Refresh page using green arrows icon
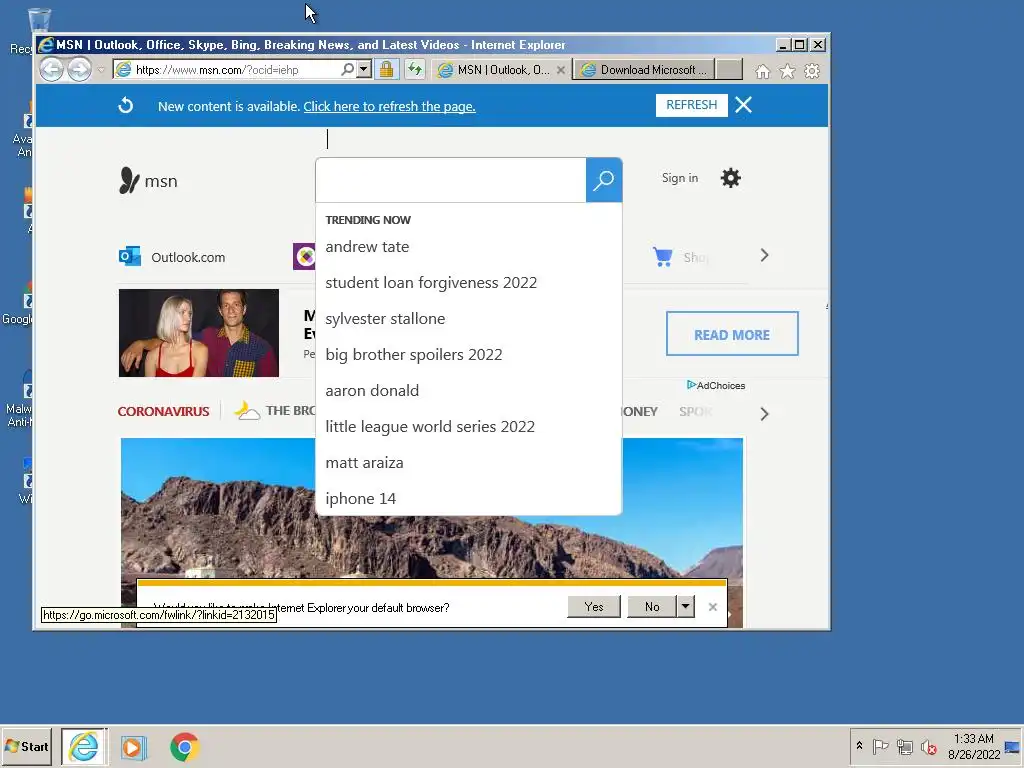This screenshot has width=1024, height=768. (x=415, y=69)
